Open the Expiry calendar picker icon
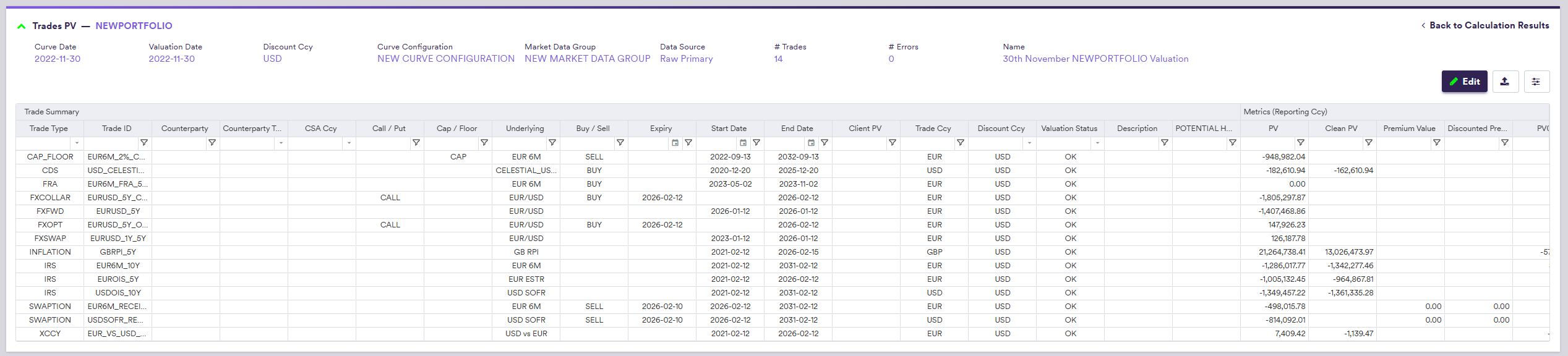Image resolution: width=1568 pixels, height=356 pixels. click(675, 143)
